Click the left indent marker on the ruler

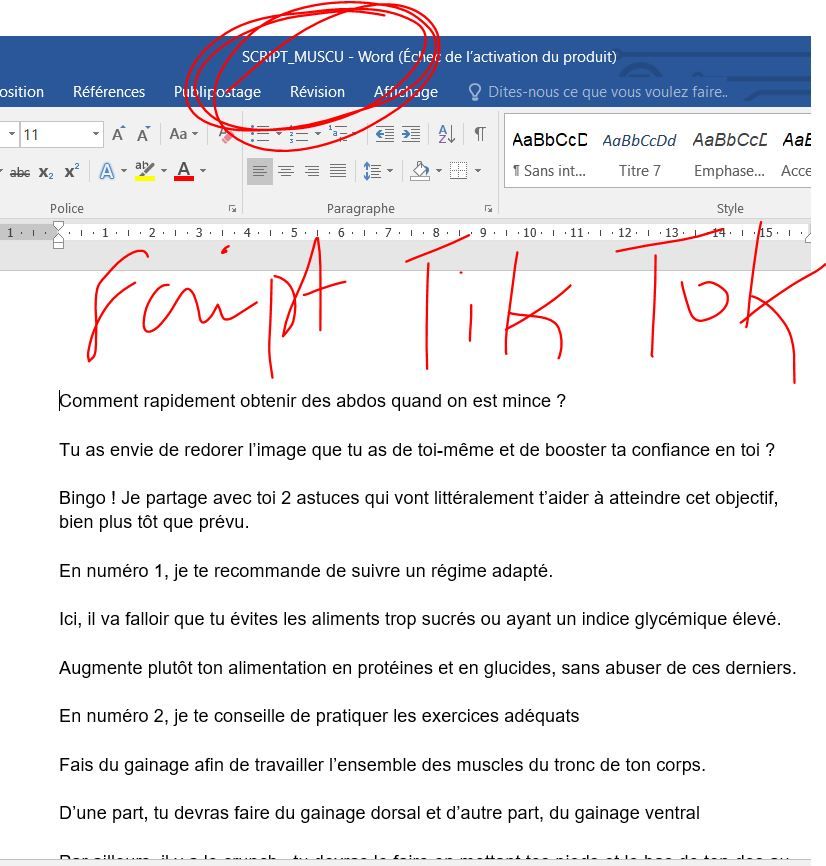(x=58, y=243)
